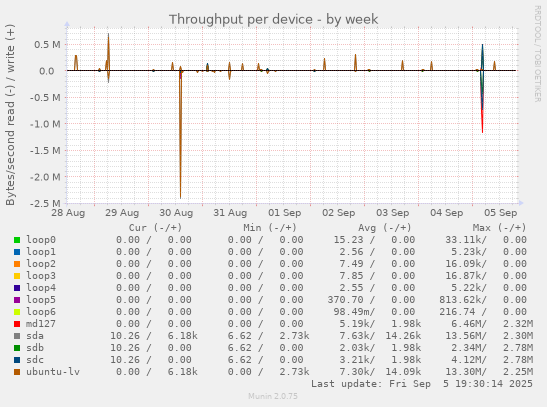Screen dimensions: 547x407
Task: Click the 370.70 avg value for loop5
Action: [x=345, y=300]
